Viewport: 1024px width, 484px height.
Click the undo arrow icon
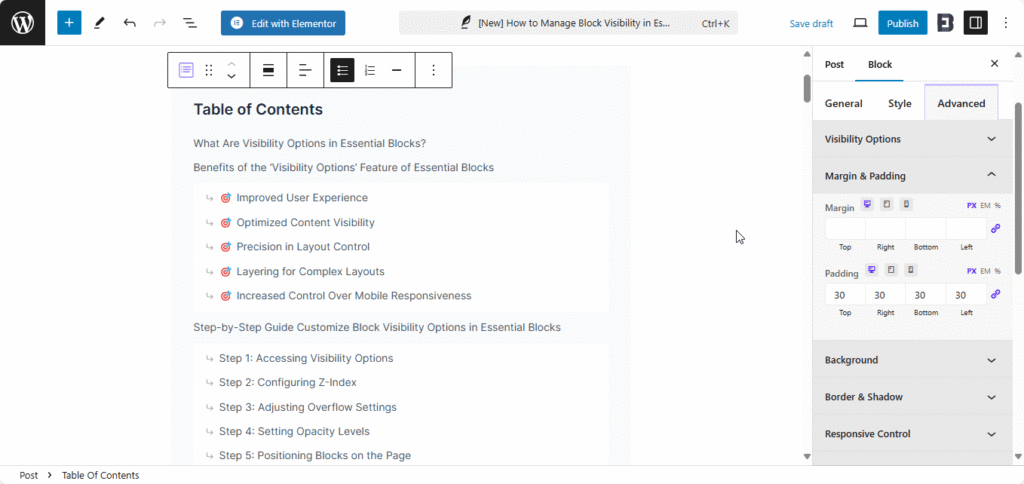point(129,23)
